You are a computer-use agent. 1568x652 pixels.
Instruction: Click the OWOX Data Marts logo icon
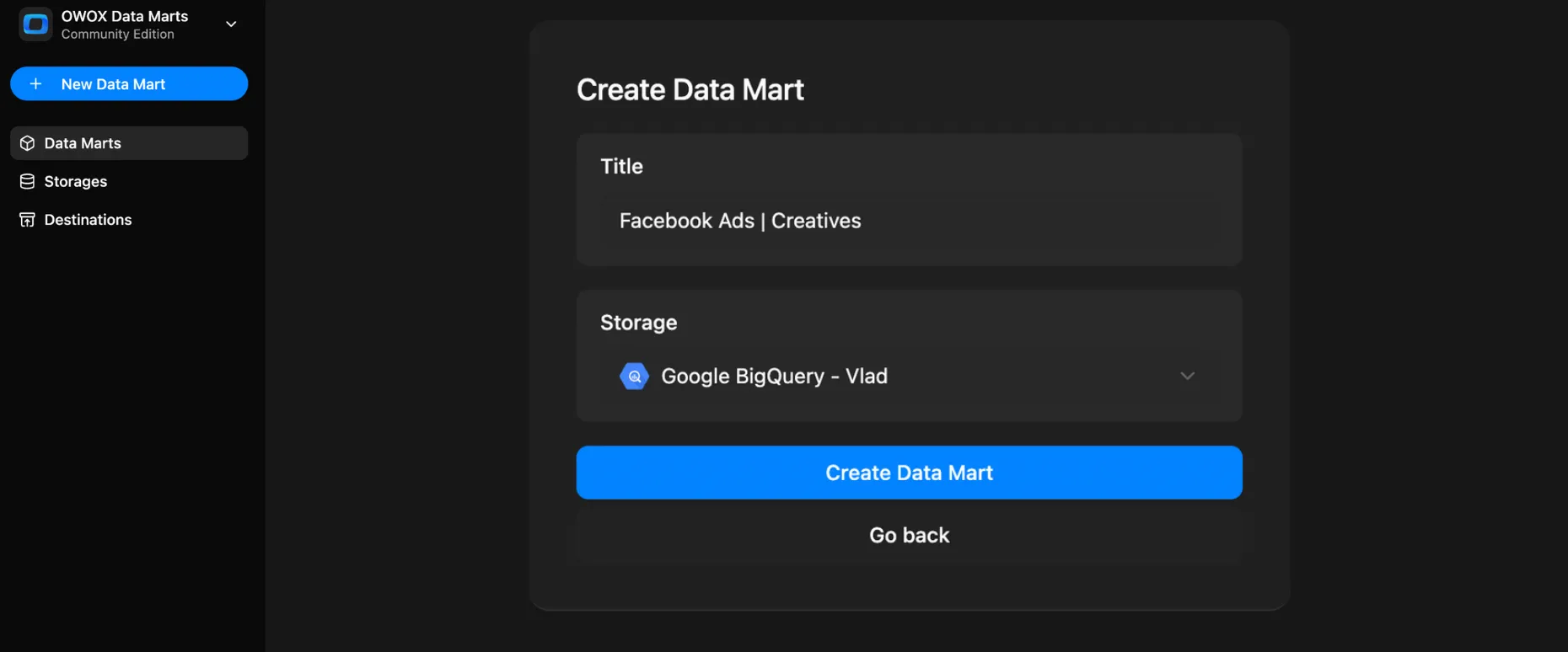[35, 24]
